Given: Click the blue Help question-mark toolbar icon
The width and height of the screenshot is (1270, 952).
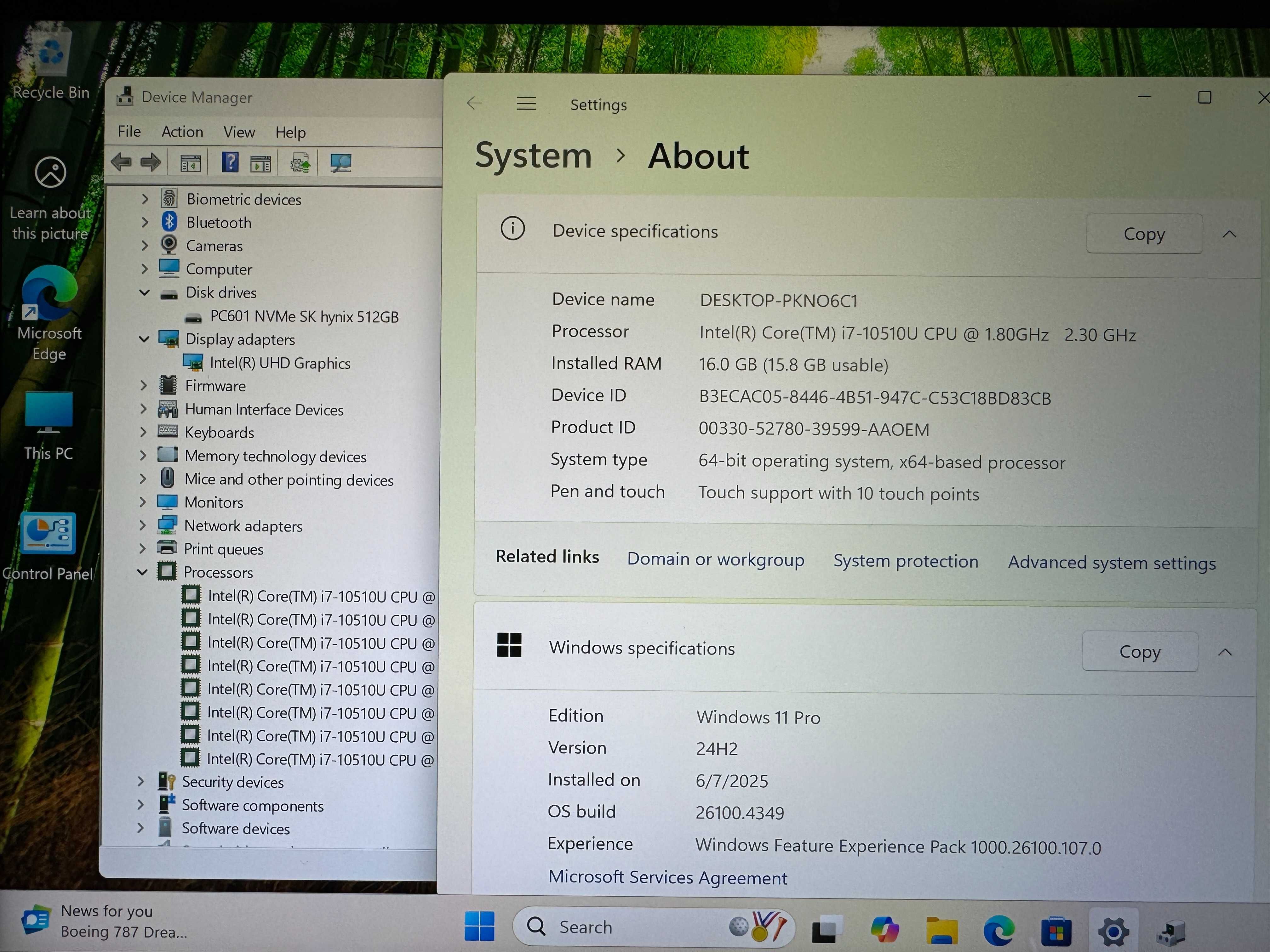Looking at the screenshot, I should [230, 163].
